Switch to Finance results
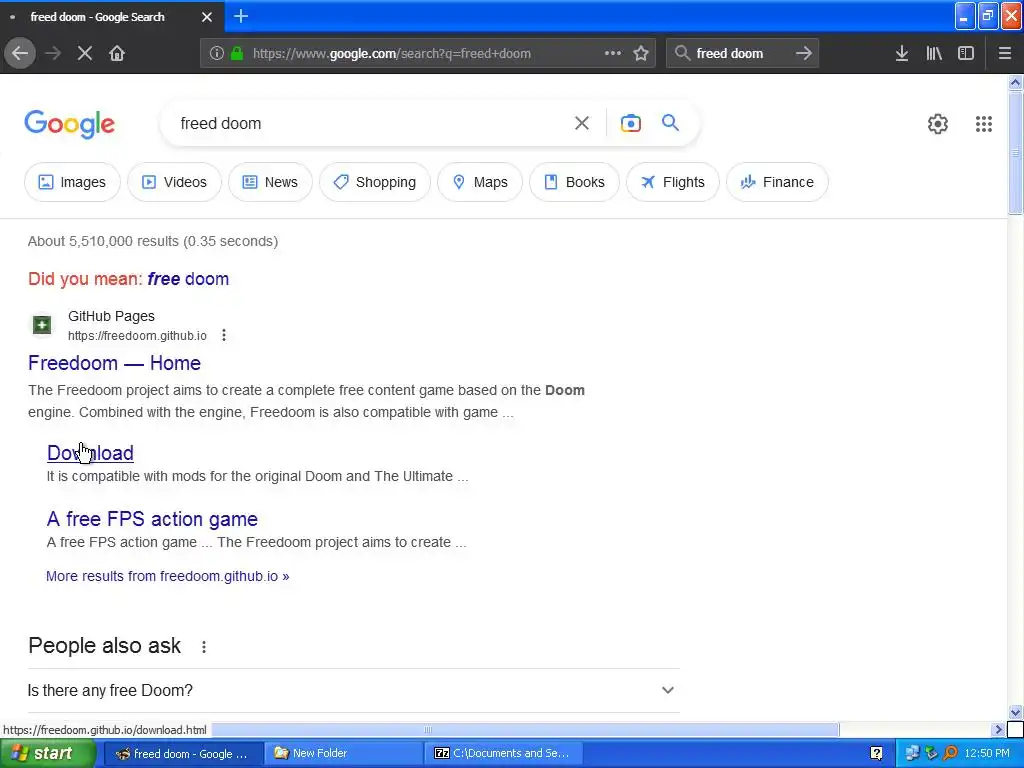The height and width of the screenshot is (768, 1024). [777, 182]
